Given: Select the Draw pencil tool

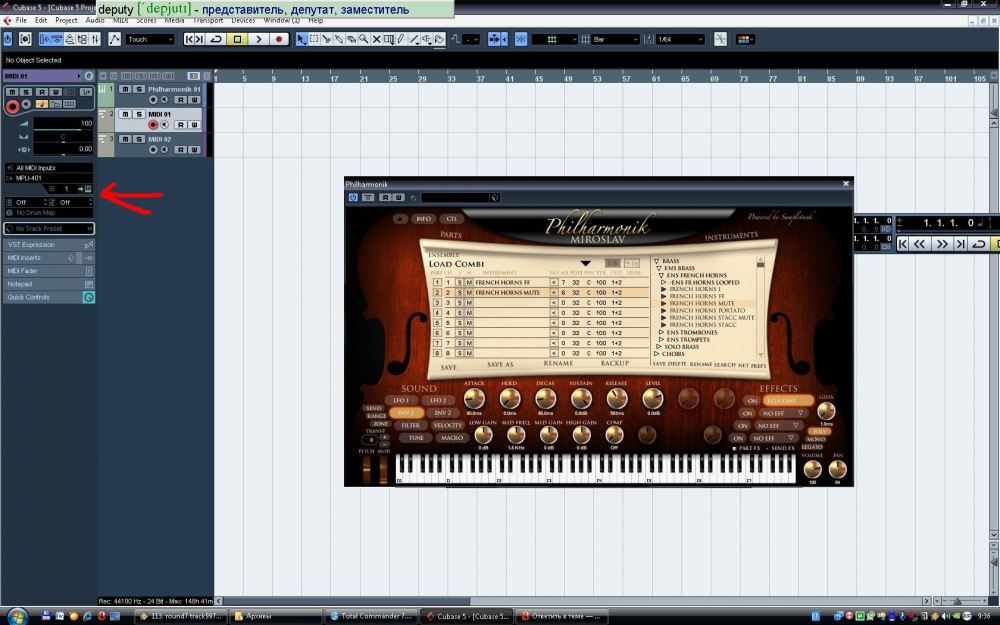Looking at the screenshot, I should pyautogui.click(x=401, y=40).
